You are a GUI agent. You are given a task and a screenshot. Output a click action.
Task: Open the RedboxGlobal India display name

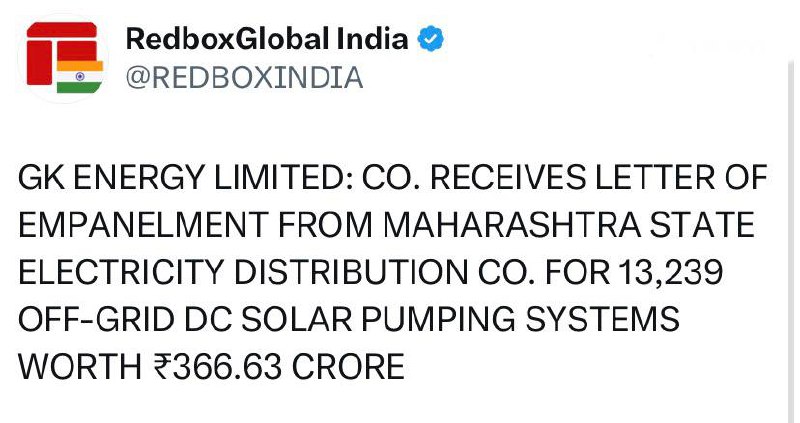(x=267, y=40)
